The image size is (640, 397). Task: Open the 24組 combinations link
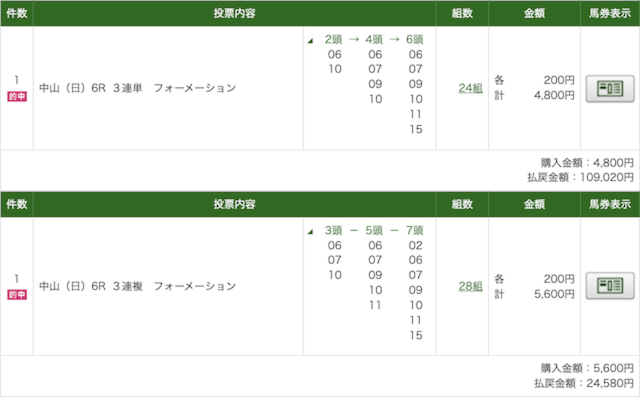[x=470, y=88]
